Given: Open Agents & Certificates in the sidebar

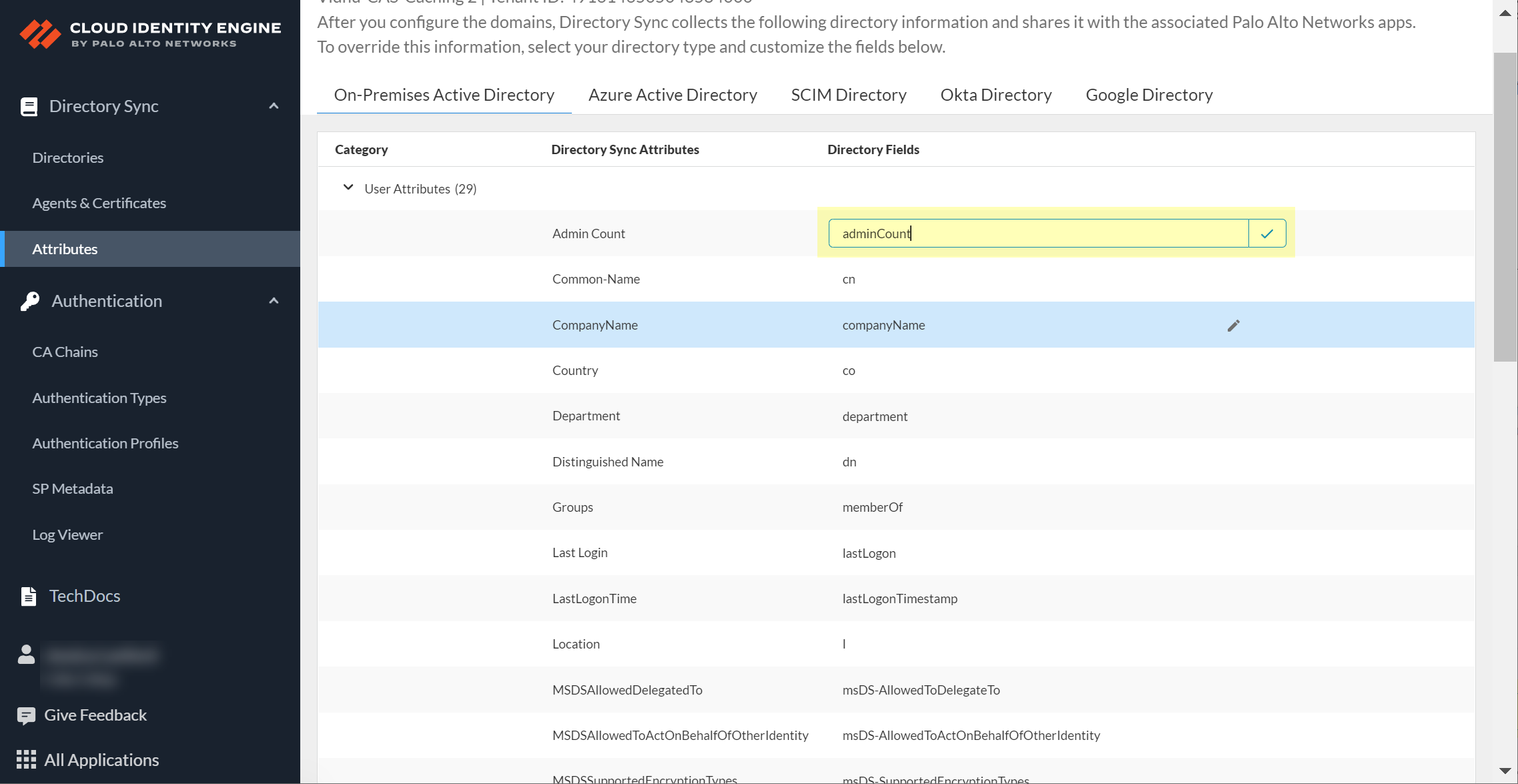Looking at the screenshot, I should [x=99, y=203].
